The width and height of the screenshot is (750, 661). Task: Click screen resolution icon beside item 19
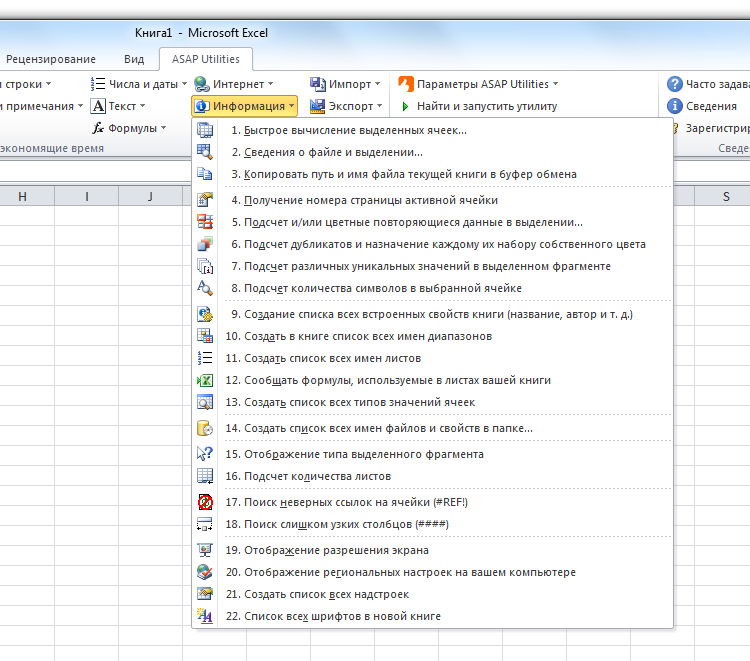205,550
